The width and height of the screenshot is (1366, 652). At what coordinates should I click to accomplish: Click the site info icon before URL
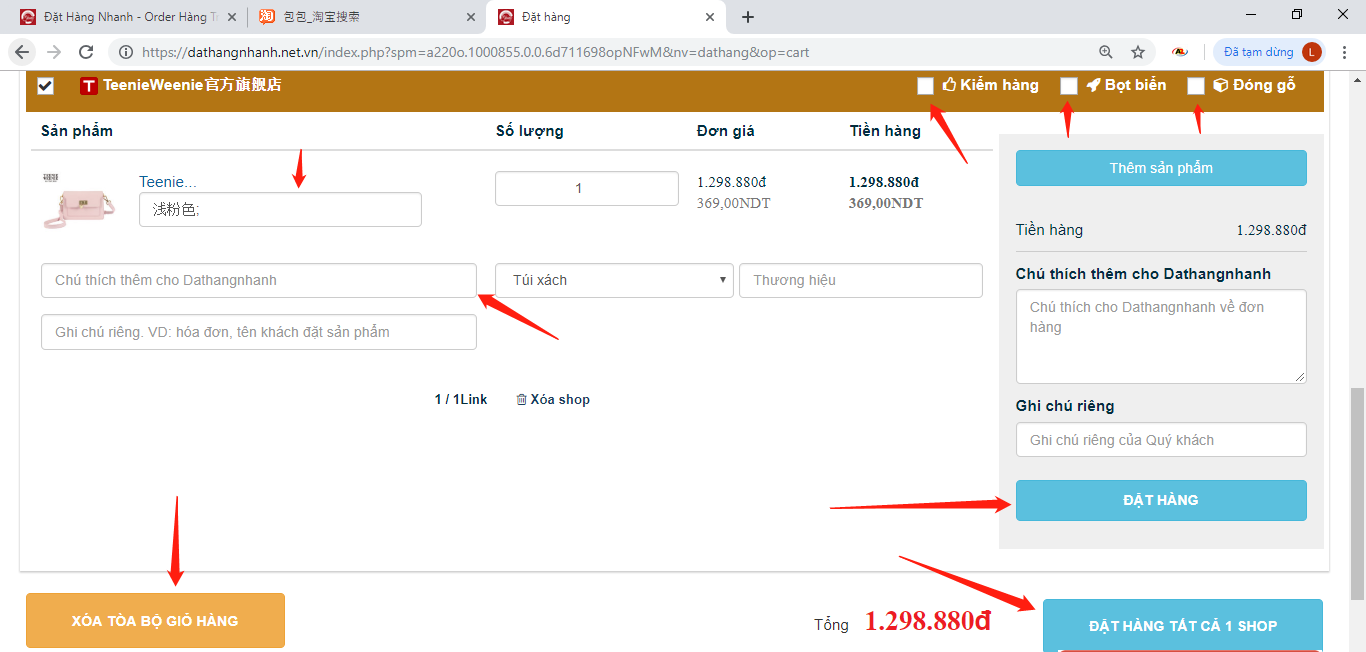[x=126, y=52]
